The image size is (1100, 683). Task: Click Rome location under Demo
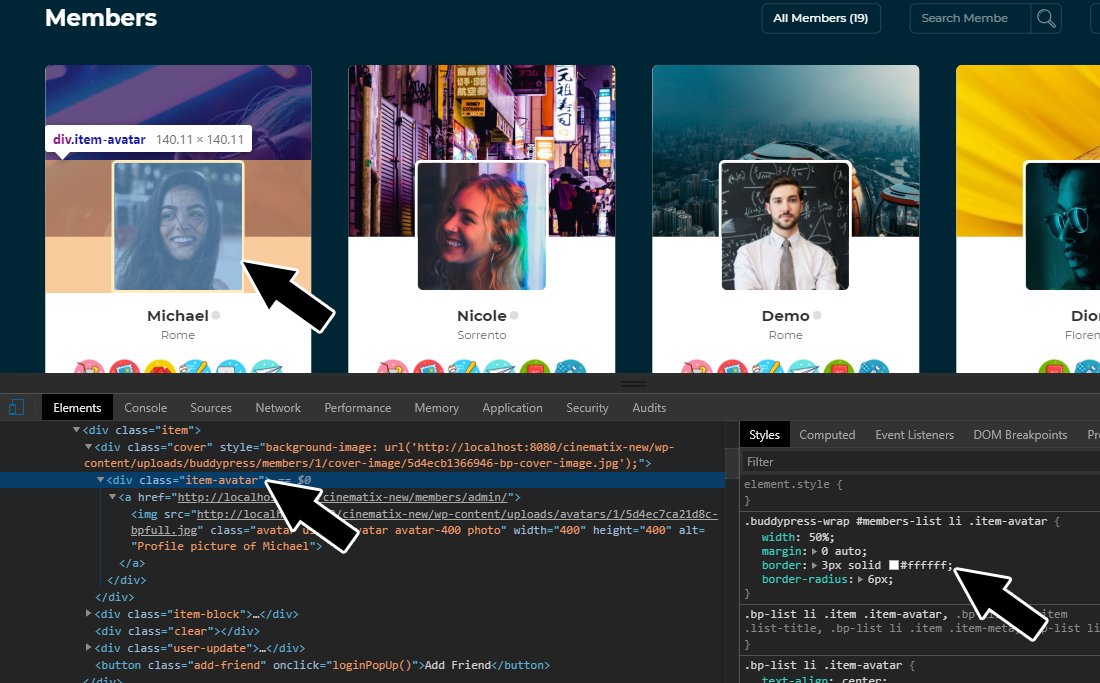(785, 335)
